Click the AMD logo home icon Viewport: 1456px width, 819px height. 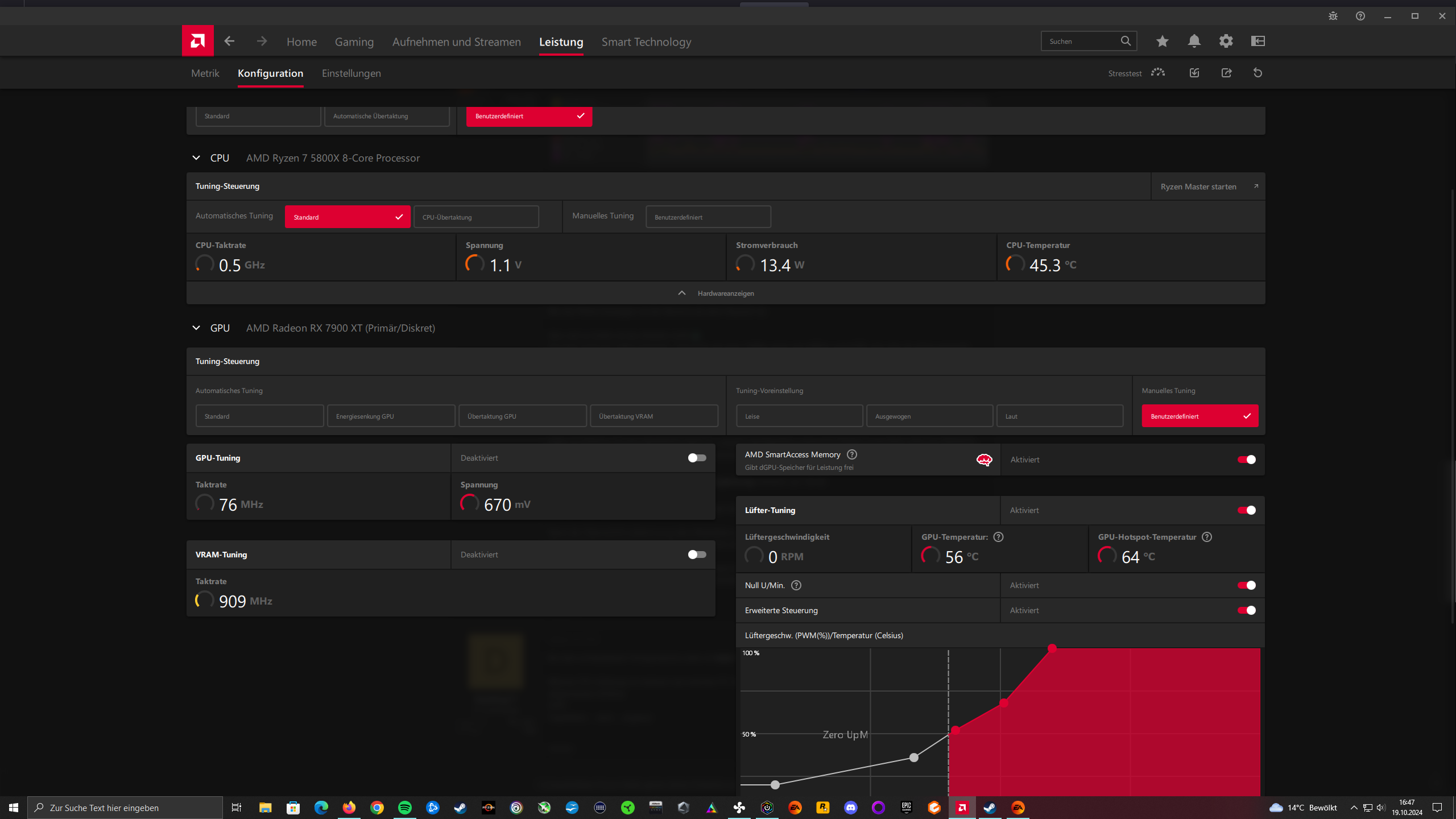pyautogui.click(x=197, y=41)
